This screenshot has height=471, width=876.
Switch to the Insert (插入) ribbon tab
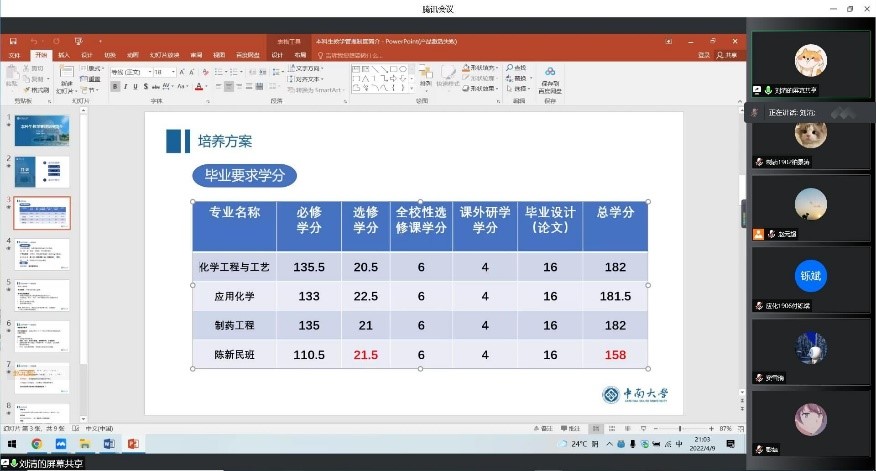[x=63, y=54]
